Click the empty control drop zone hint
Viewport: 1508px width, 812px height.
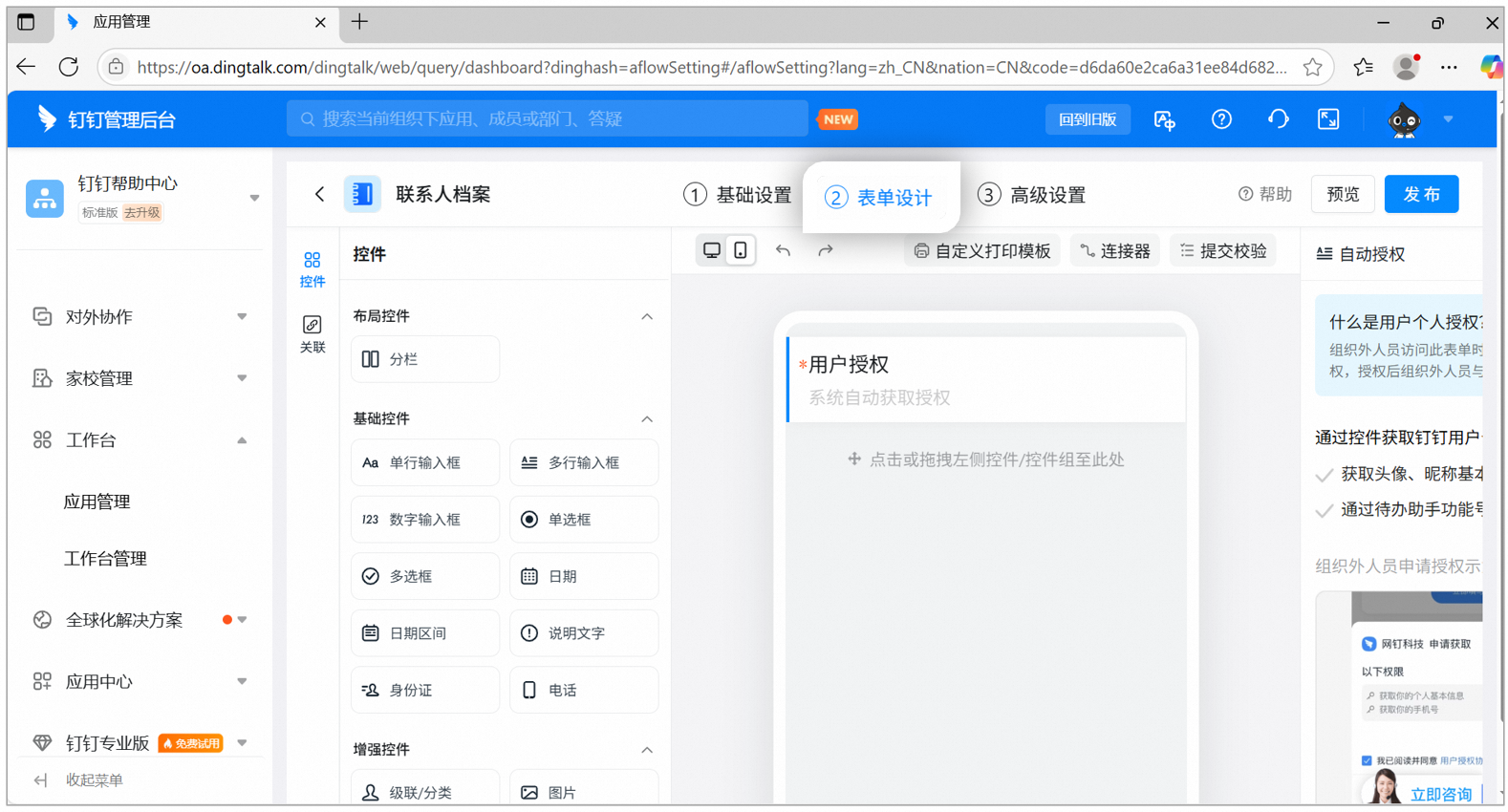click(x=986, y=459)
